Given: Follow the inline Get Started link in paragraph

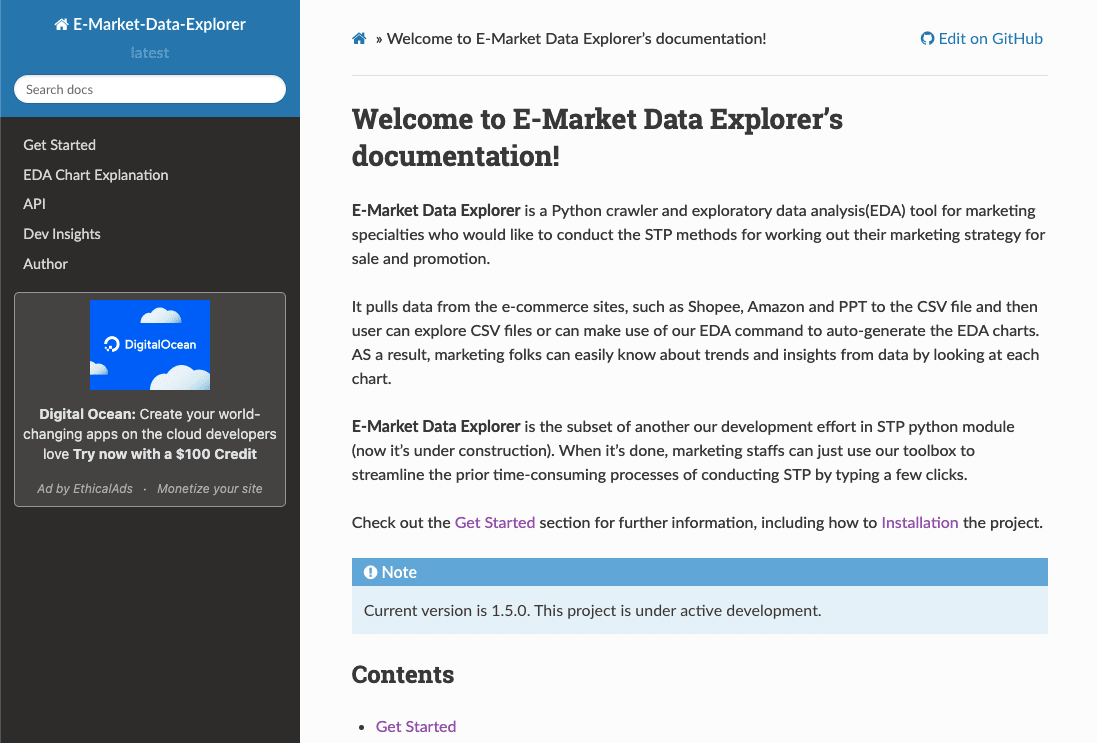Looking at the screenshot, I should point(495,523).
